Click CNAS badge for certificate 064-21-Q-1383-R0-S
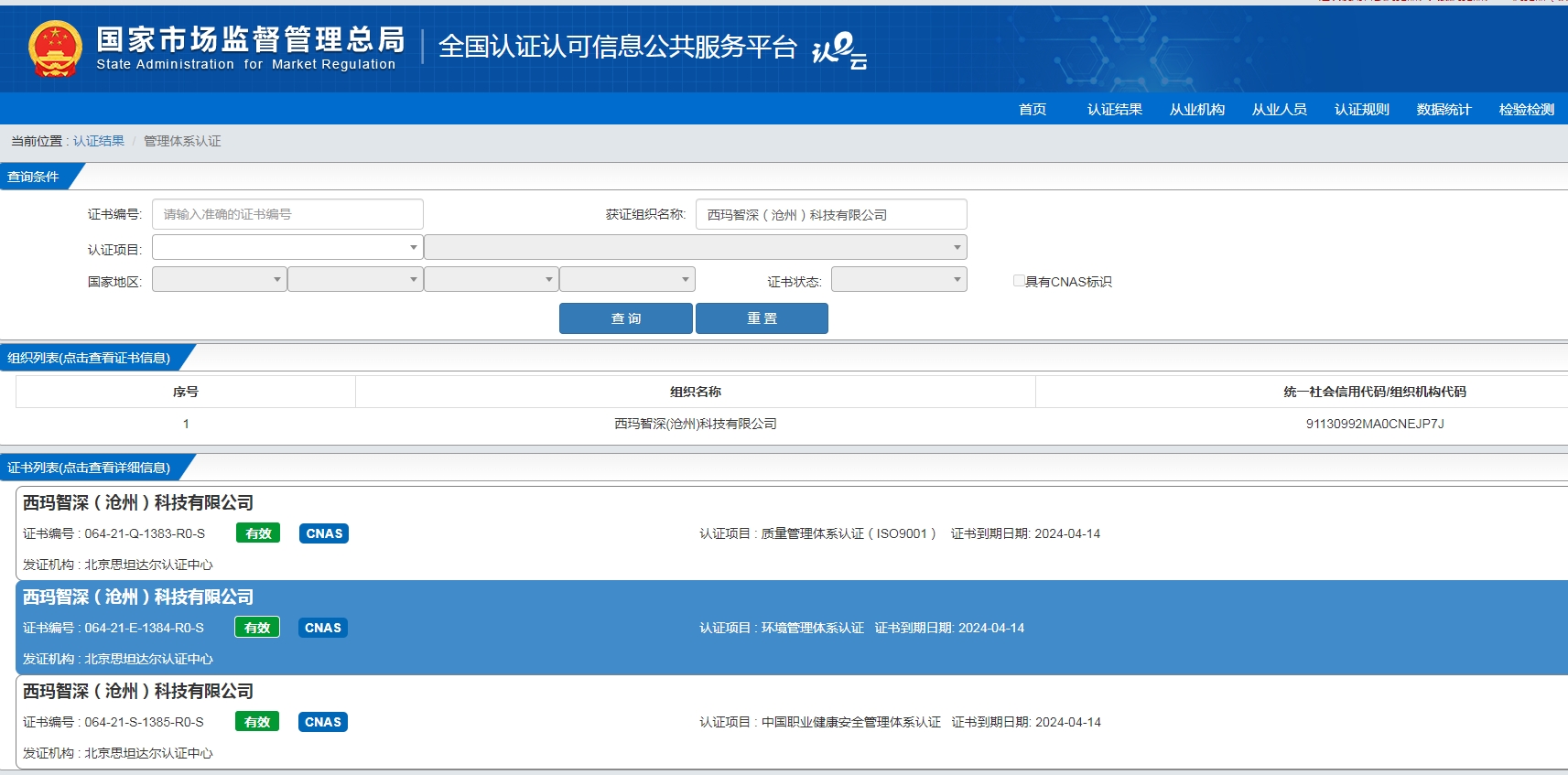Viewport: 1568px width, 775px height. 324,533
